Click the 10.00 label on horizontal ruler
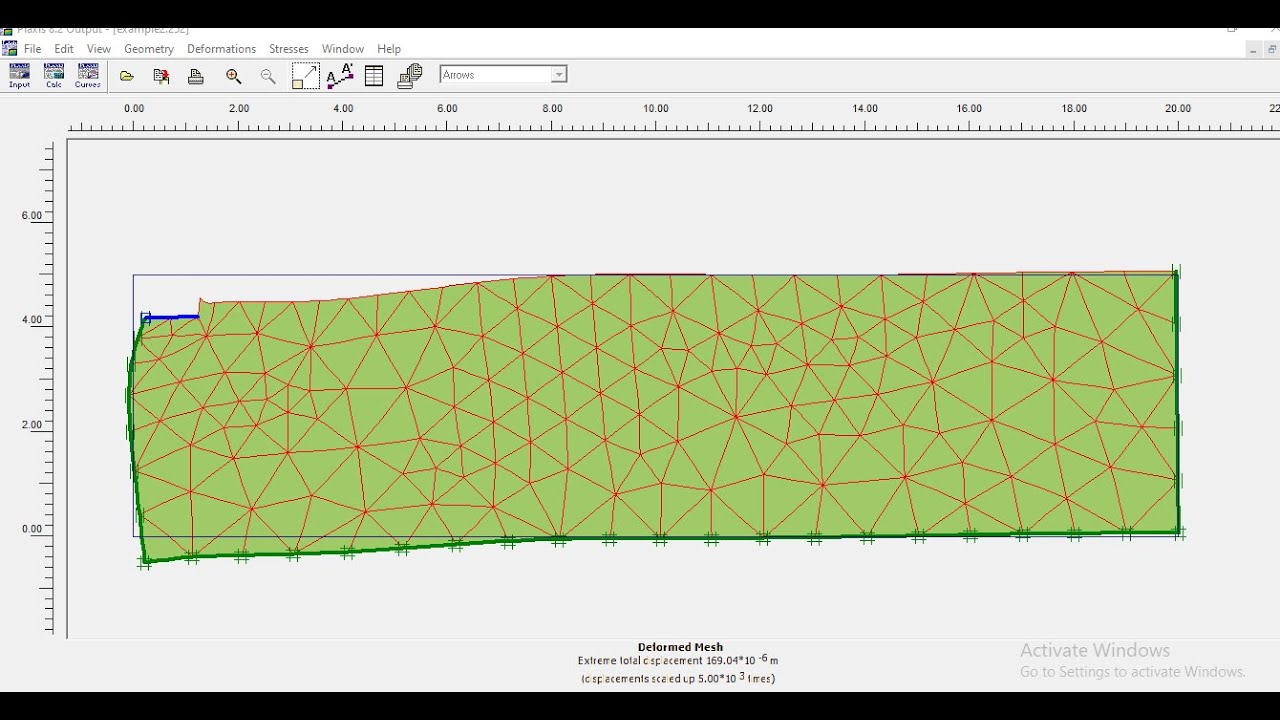This screenshot has width=1280, height=720. point(656,108)
